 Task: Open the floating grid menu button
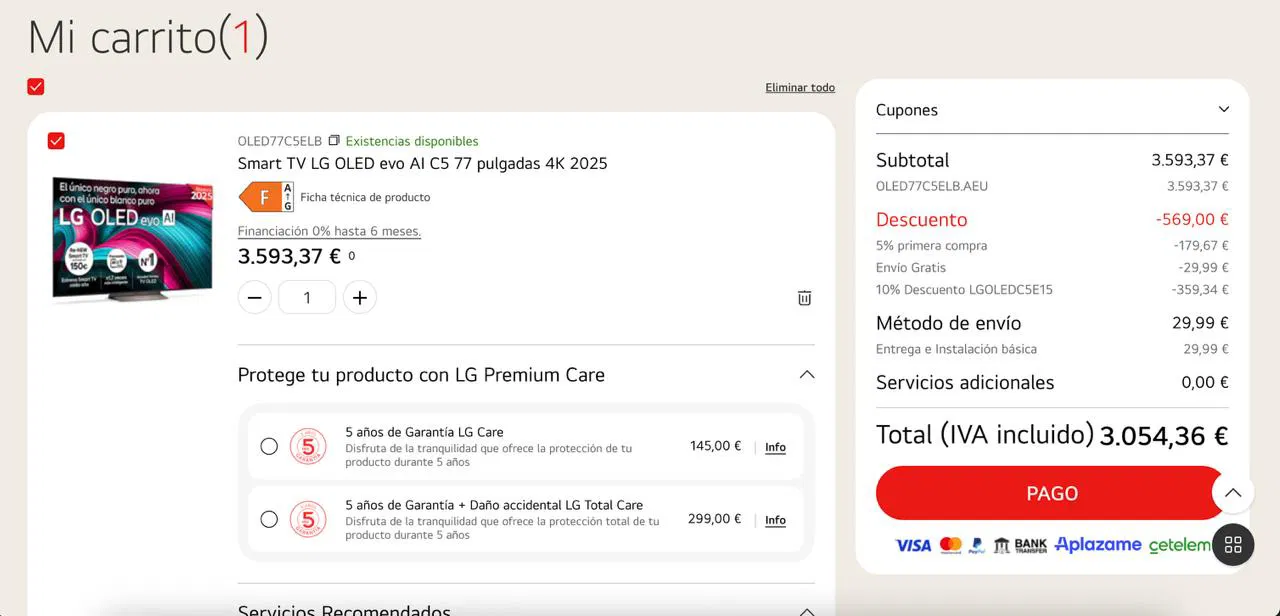coord(1233,545)
